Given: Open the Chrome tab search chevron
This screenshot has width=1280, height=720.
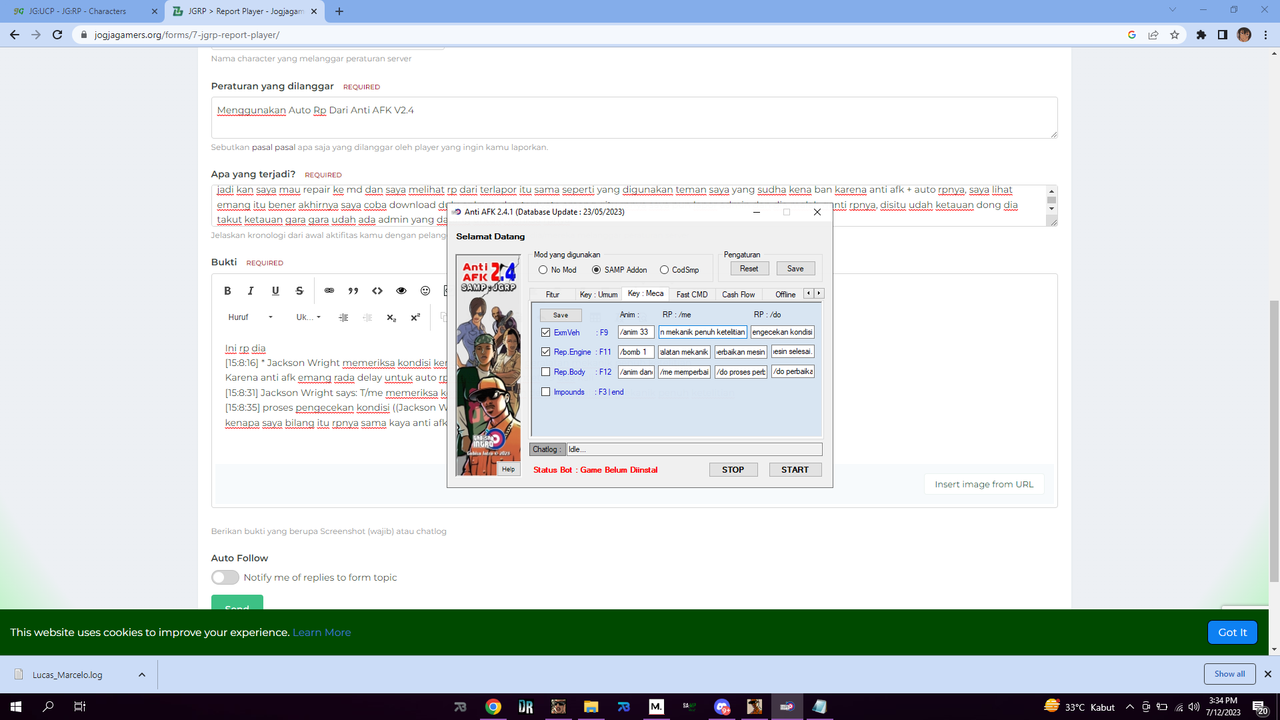Looking at the screenshot, I should [1172, 10].
